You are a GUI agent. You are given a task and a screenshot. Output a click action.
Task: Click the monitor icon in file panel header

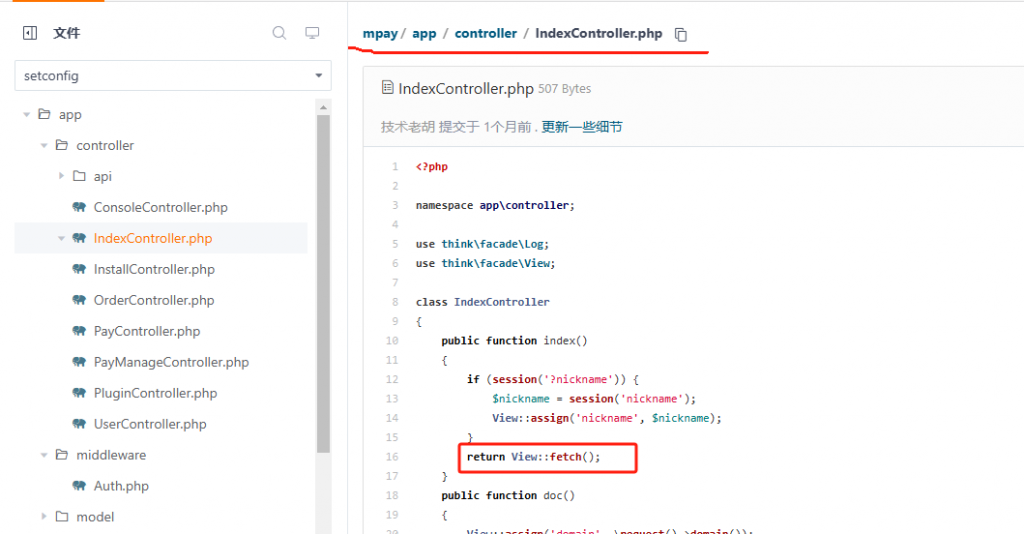pyautogui.click(x=312, y=33)
